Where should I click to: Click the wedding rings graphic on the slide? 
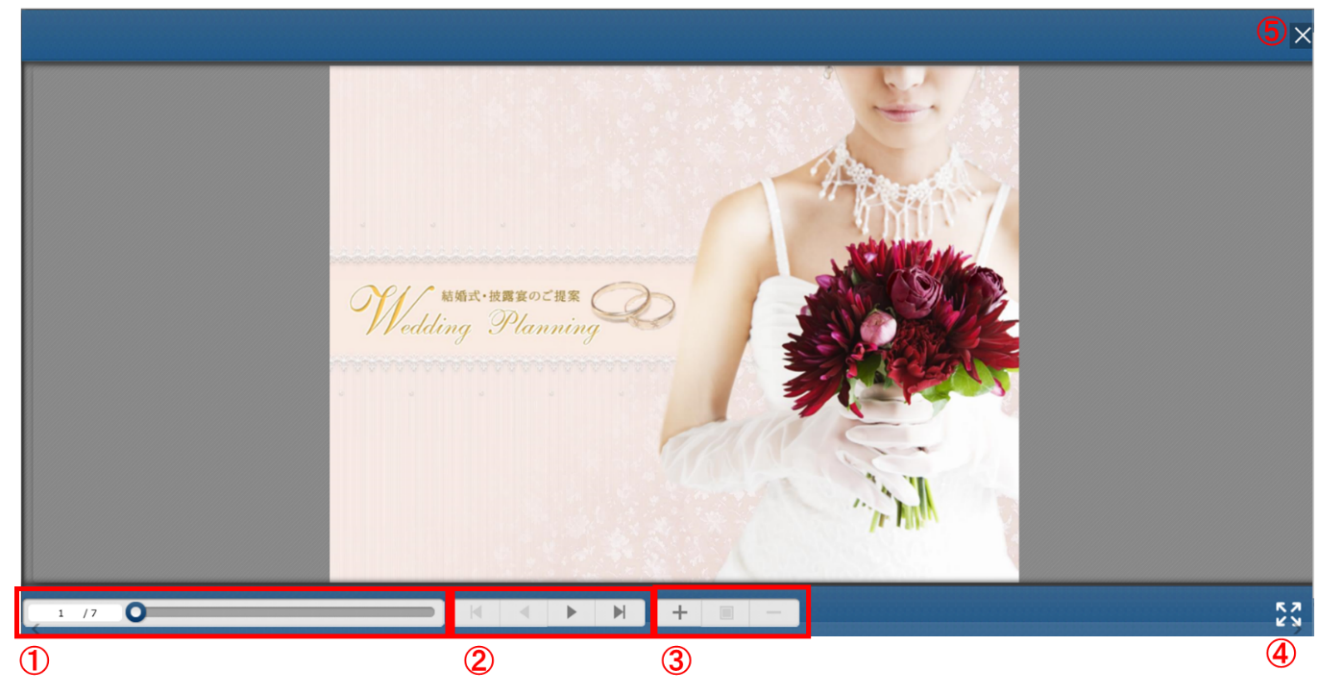coord(634,304)
